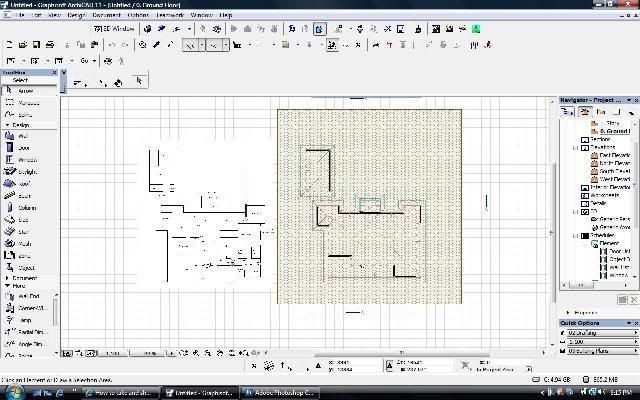
Task: Open the Teamwork menu
Action: click(x=170, y=15)
